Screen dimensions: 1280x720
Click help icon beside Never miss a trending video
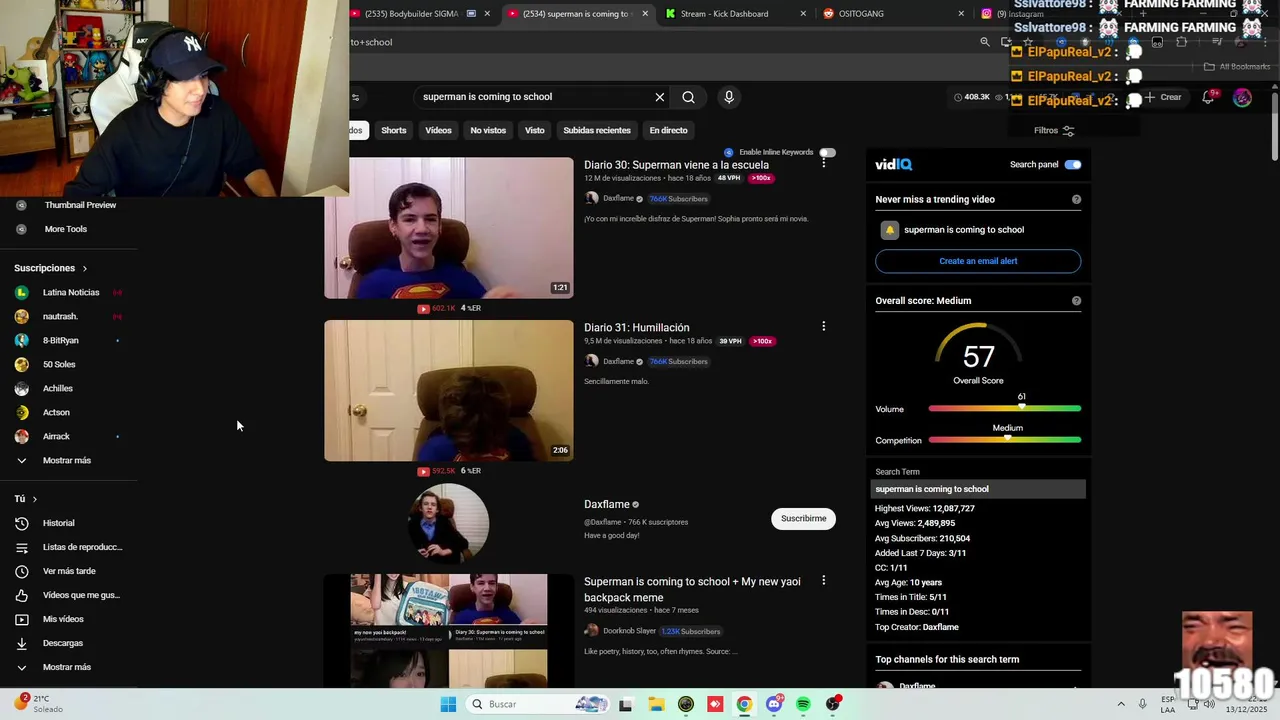point(1076,199)
